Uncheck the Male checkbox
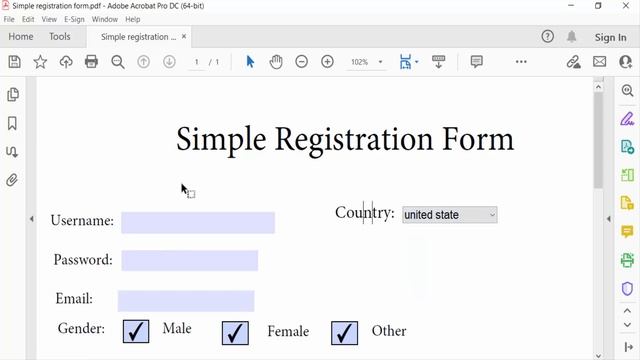Screen dimensions: 640x360 click(136, 331)
